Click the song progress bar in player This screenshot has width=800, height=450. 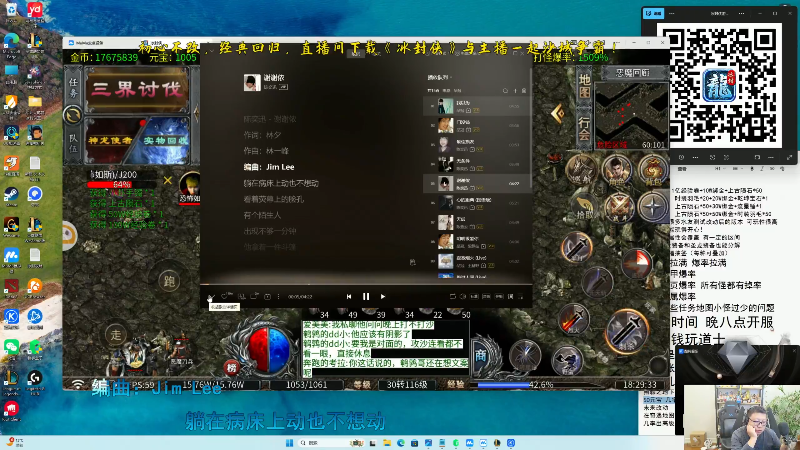coord(366,285)
